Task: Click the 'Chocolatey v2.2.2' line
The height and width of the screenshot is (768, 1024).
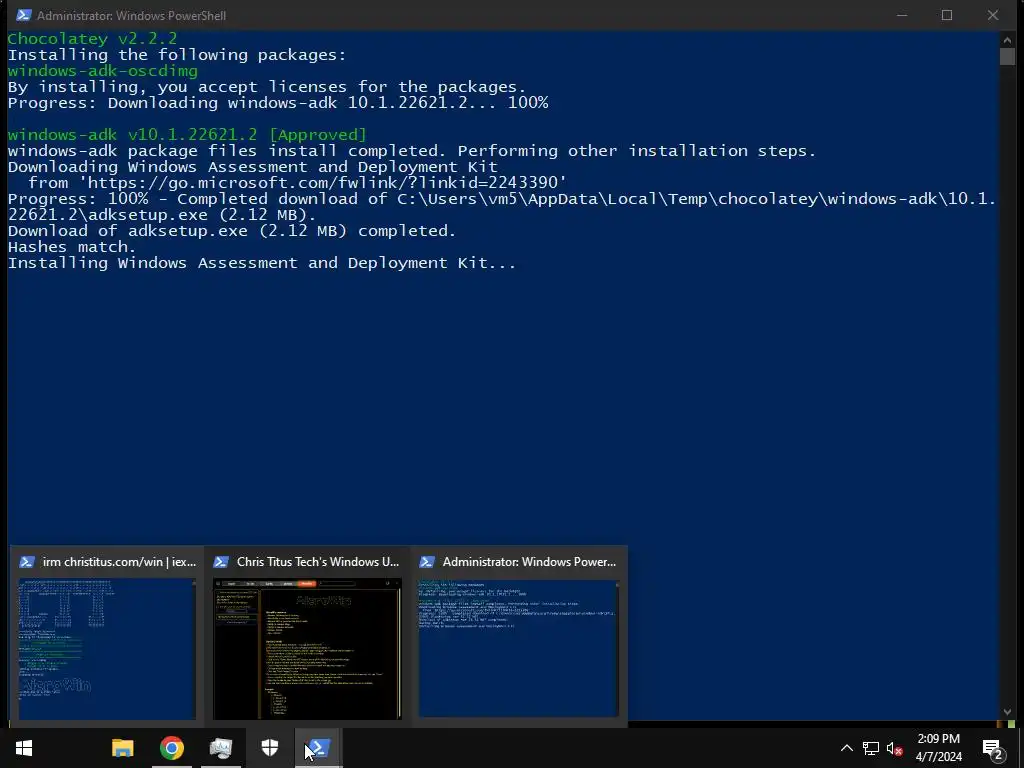Action: point(92,39)
